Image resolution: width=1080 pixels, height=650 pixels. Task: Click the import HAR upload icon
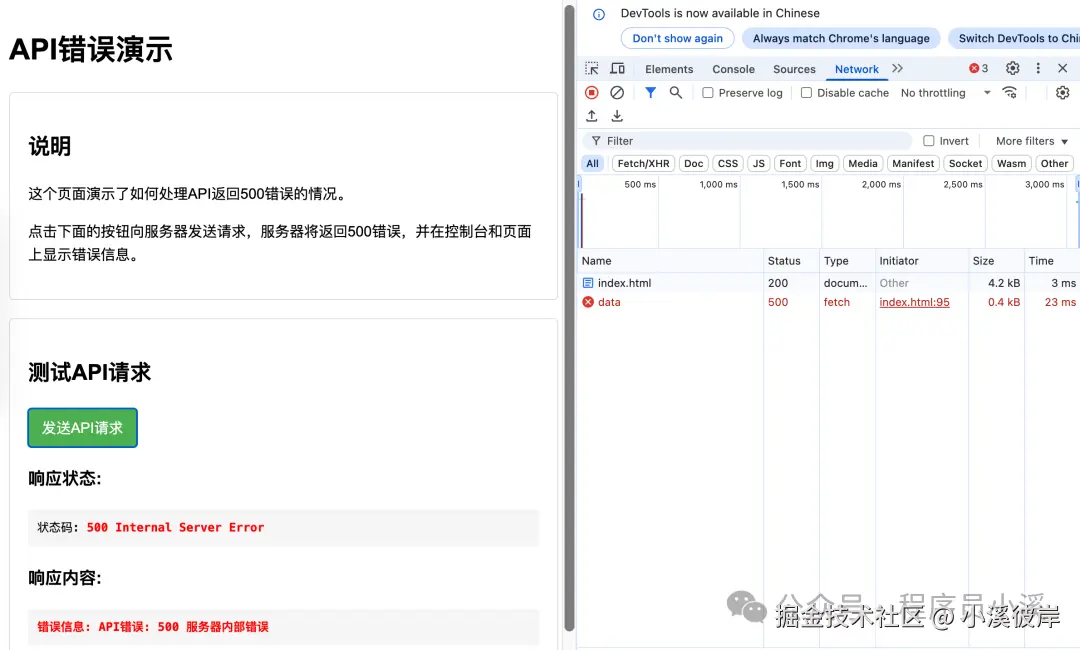coord(592,116)
